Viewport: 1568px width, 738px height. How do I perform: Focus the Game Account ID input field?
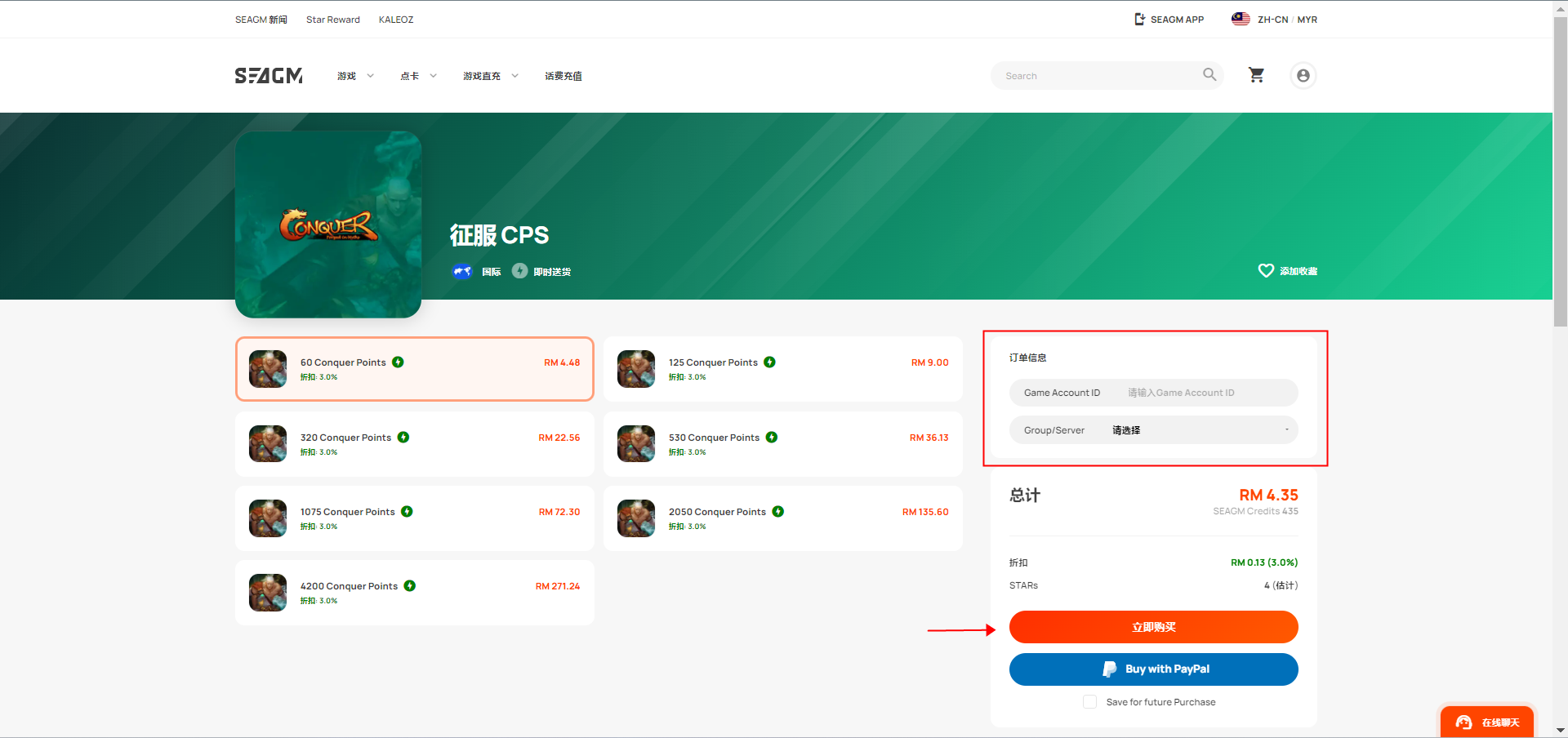tap(1153, 392)
